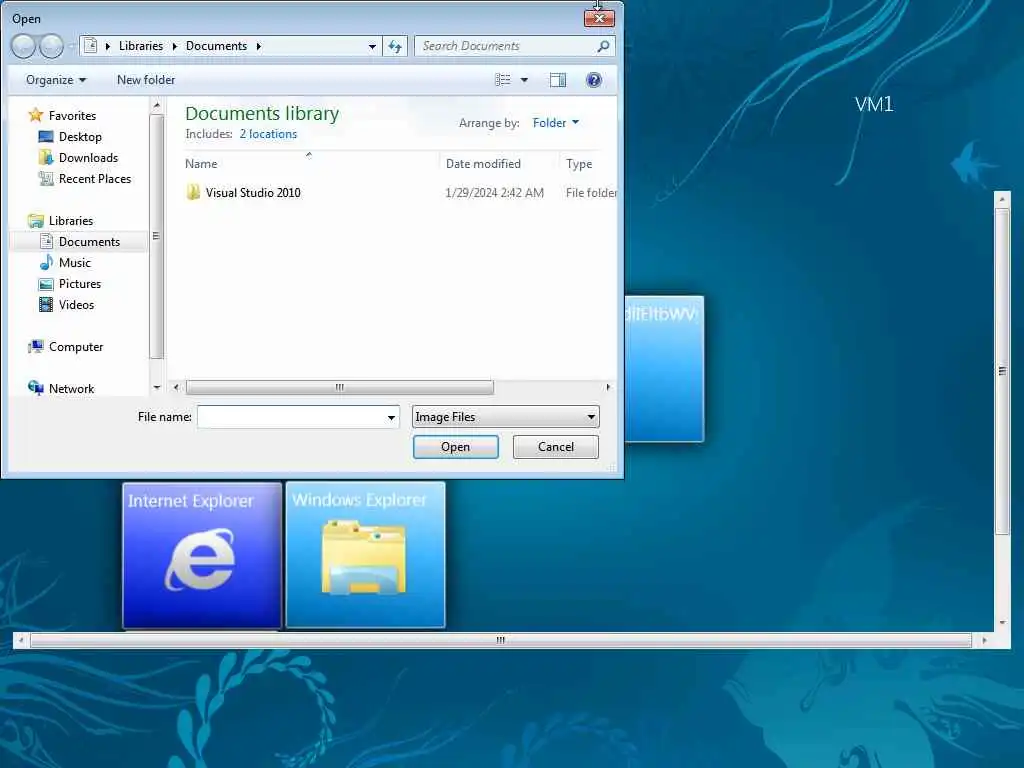
Task: Click the desktop vertical scrollbar on the right
Action: [1002, 370]
